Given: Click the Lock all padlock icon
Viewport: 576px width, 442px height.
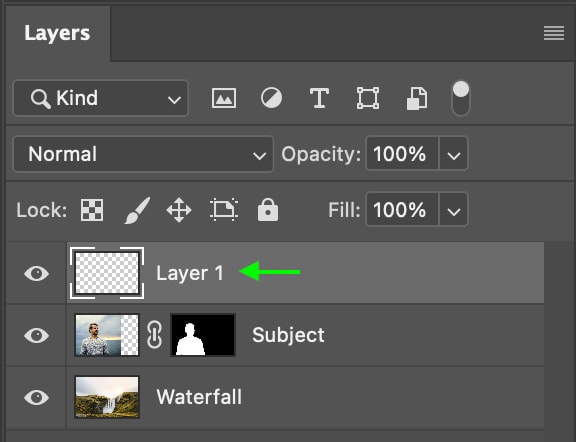Looking at the screenshot, I should (x=268, y=210).
